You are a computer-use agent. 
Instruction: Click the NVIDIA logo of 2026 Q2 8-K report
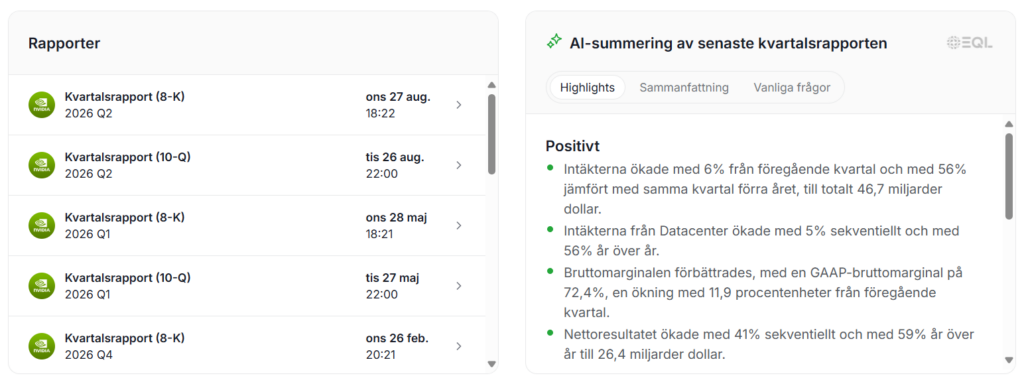(x=42, y=105)
